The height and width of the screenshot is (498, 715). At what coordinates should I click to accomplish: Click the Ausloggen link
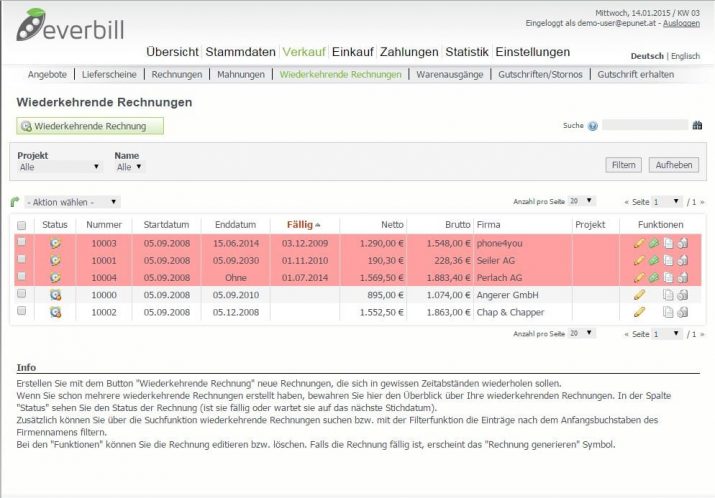click(683, 23)
